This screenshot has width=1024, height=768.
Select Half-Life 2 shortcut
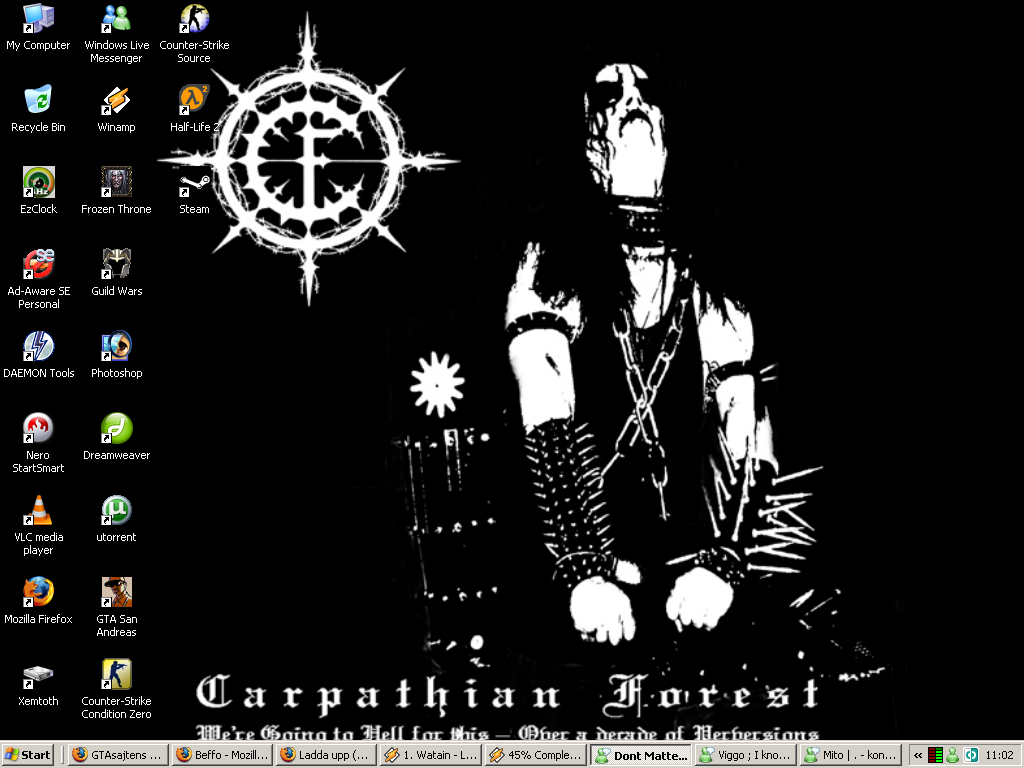pyautogui.click(x=194, y=108)
